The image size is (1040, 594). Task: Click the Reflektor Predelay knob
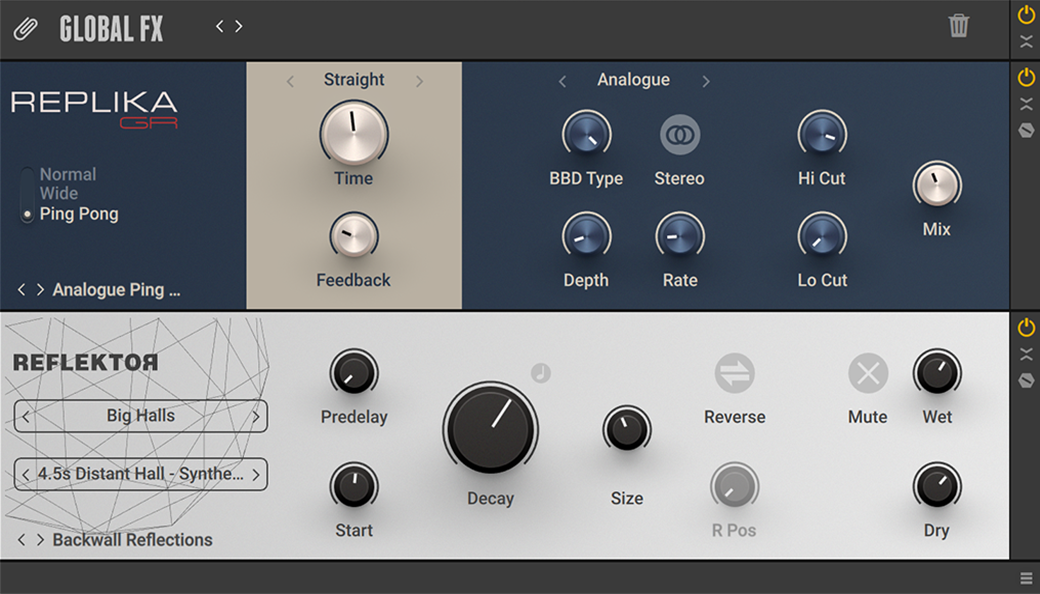click(x=354, y=373)
